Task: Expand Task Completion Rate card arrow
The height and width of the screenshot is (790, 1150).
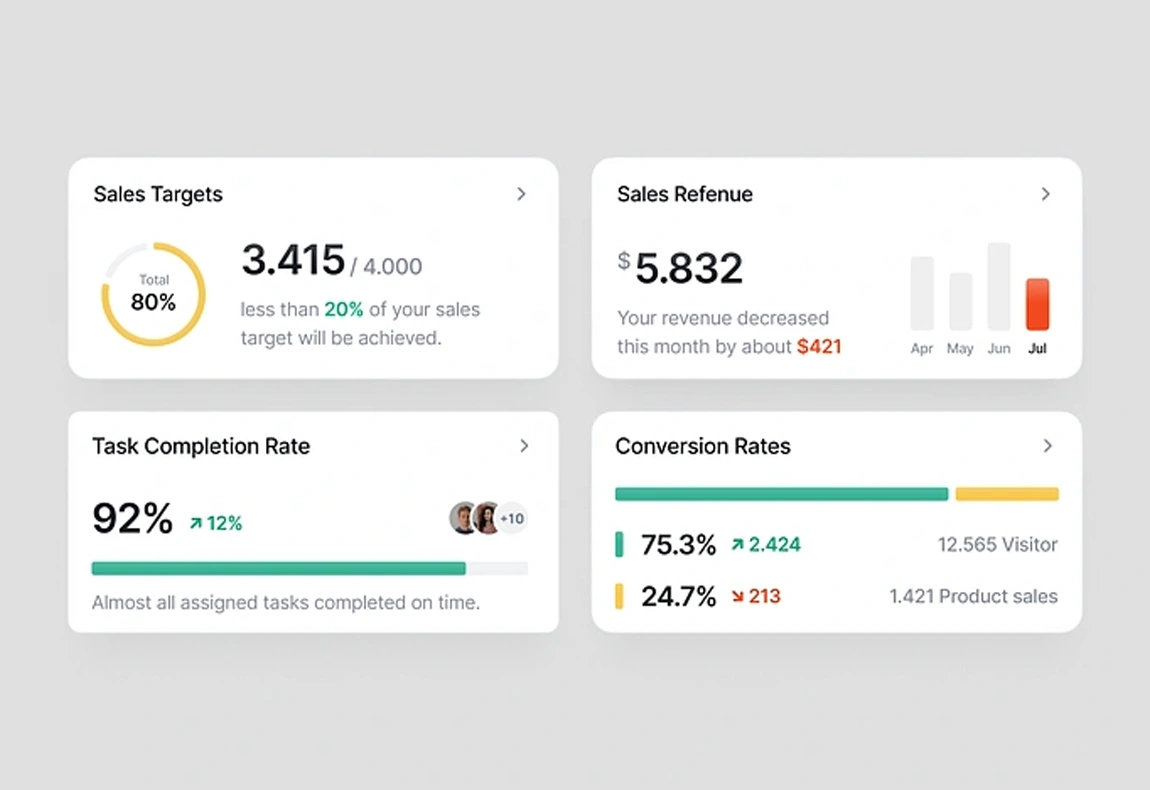Action: point(524,446)
